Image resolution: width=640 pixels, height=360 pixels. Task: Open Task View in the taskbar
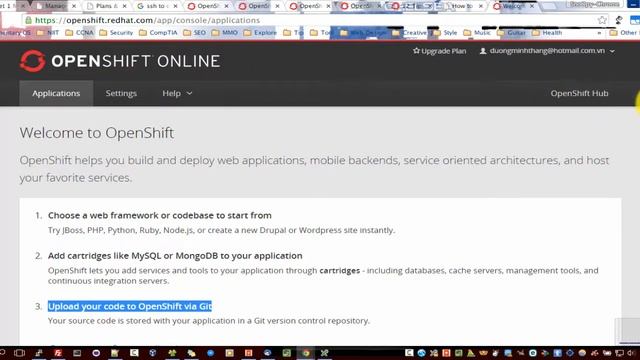pos(19,353)
